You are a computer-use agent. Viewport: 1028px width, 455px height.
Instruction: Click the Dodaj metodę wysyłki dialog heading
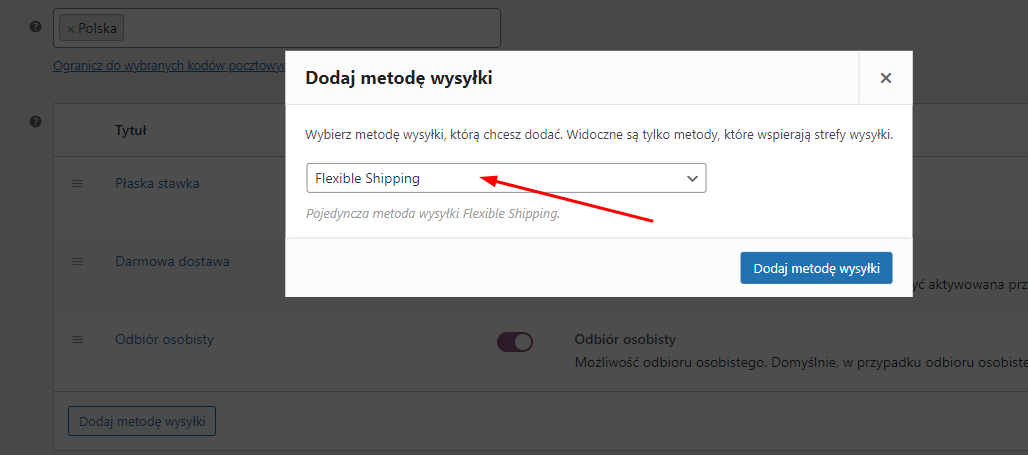[x=399, y=79]
